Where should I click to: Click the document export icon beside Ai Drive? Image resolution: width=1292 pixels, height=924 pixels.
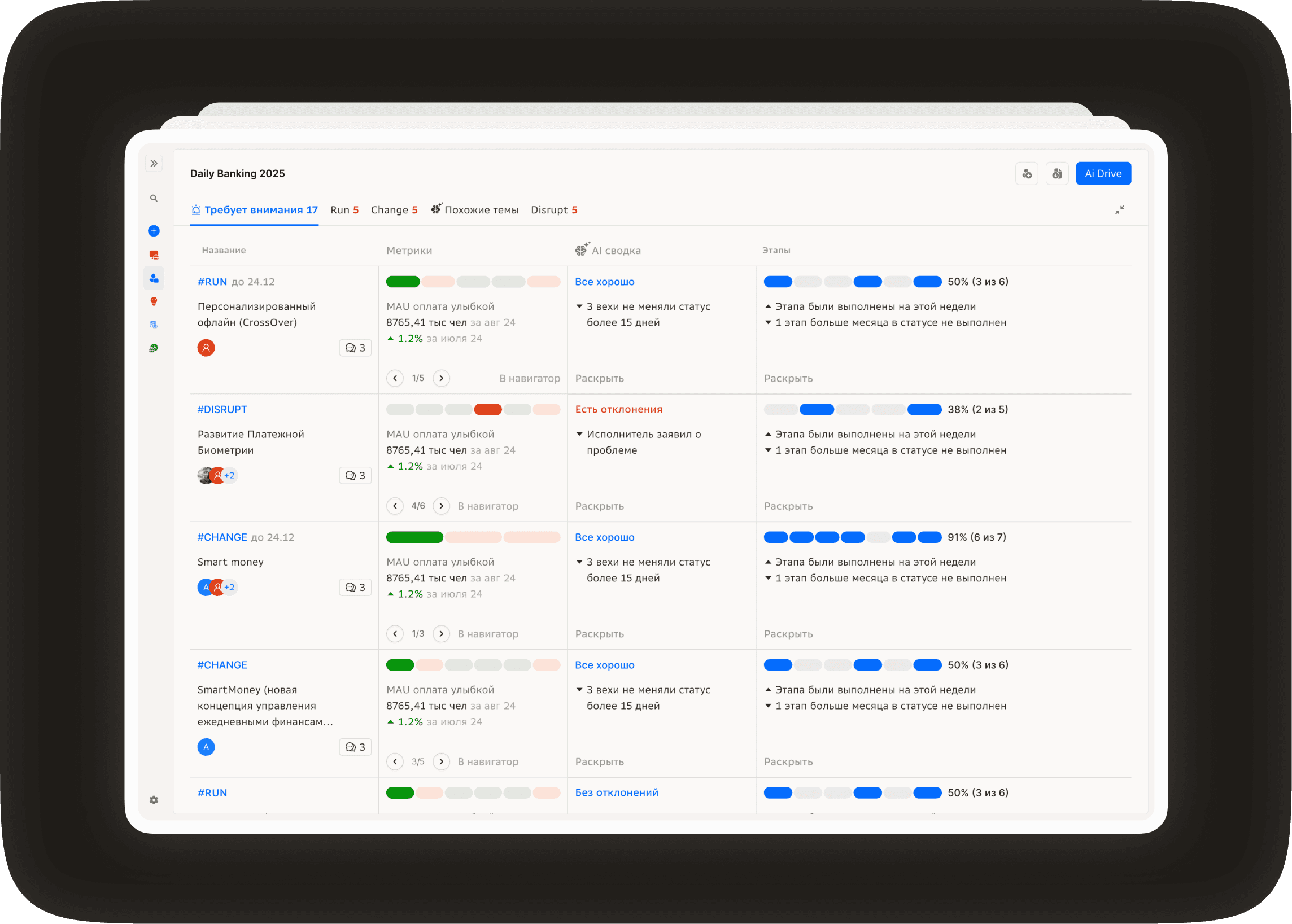(1058, 173)
